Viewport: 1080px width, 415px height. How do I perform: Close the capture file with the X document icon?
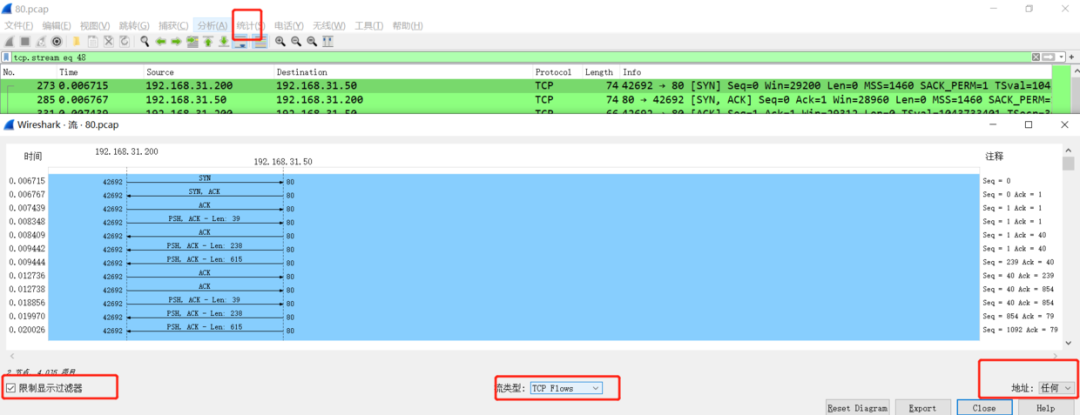pos(109,41)
